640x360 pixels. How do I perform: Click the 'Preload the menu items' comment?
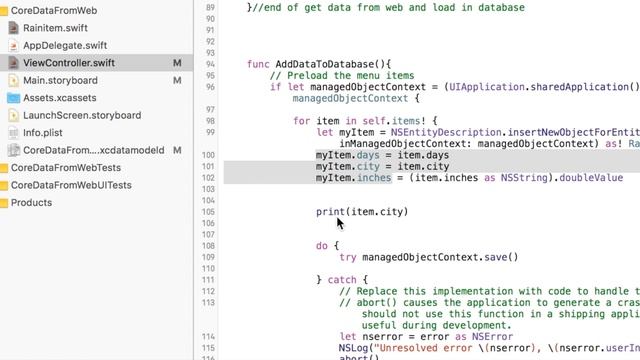[x=342, y=76]
